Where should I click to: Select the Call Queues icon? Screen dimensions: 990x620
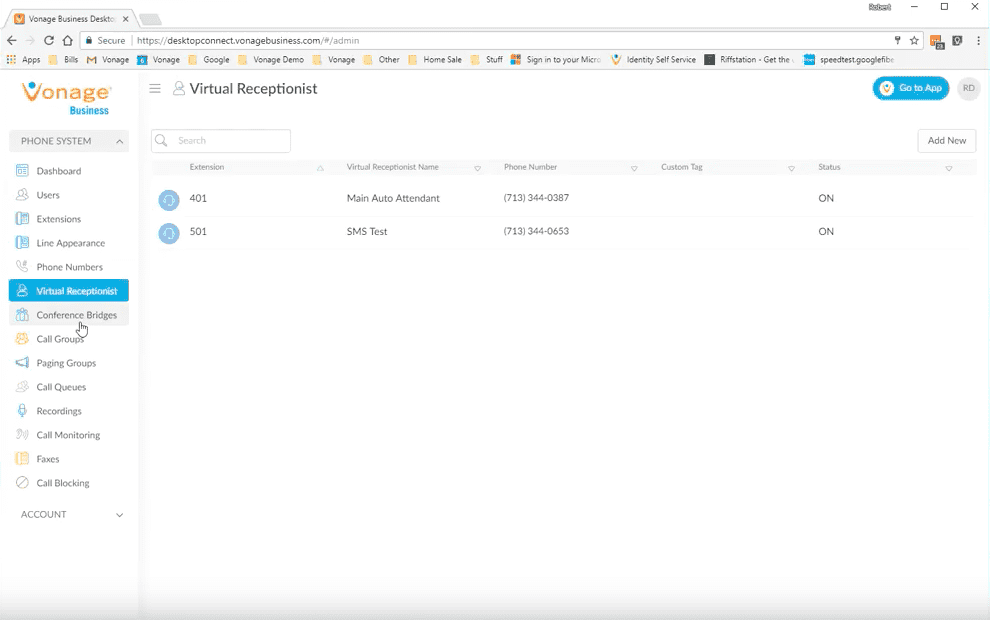click(22, 386)
